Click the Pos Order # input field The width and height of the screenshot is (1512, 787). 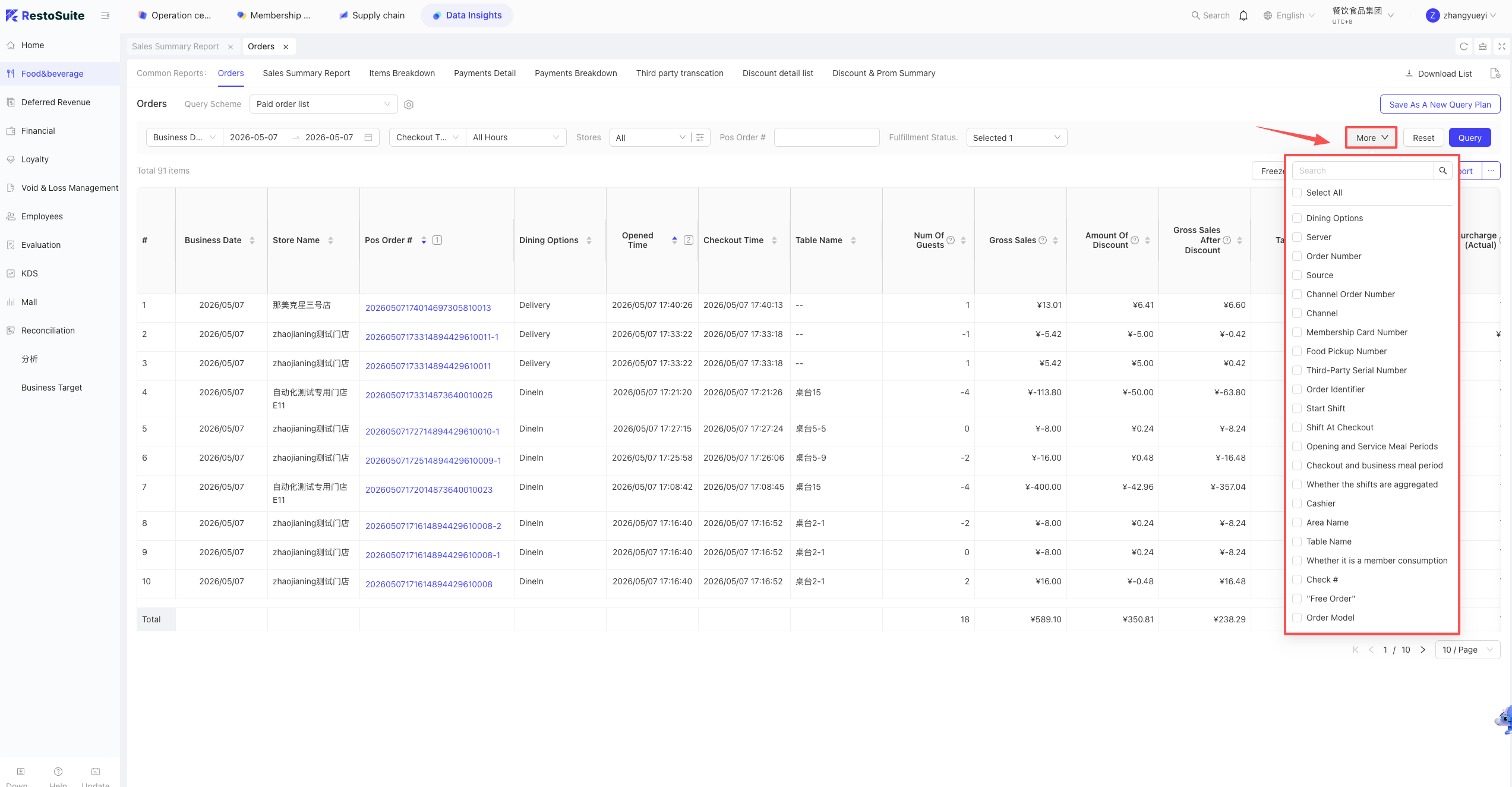tap(826, 137)
